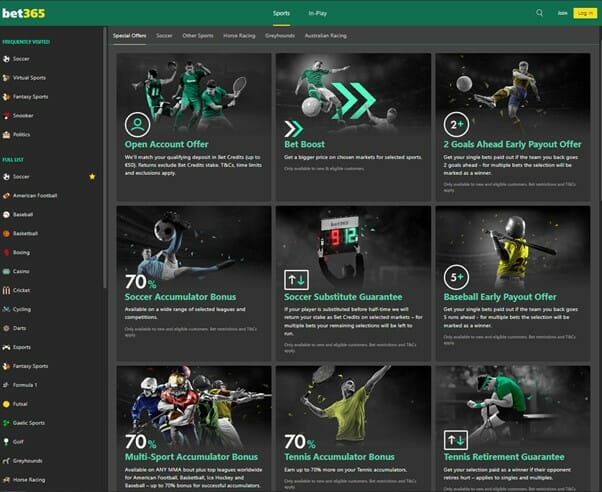Open Soccer Substitute Guarantee title

[343, 297]
